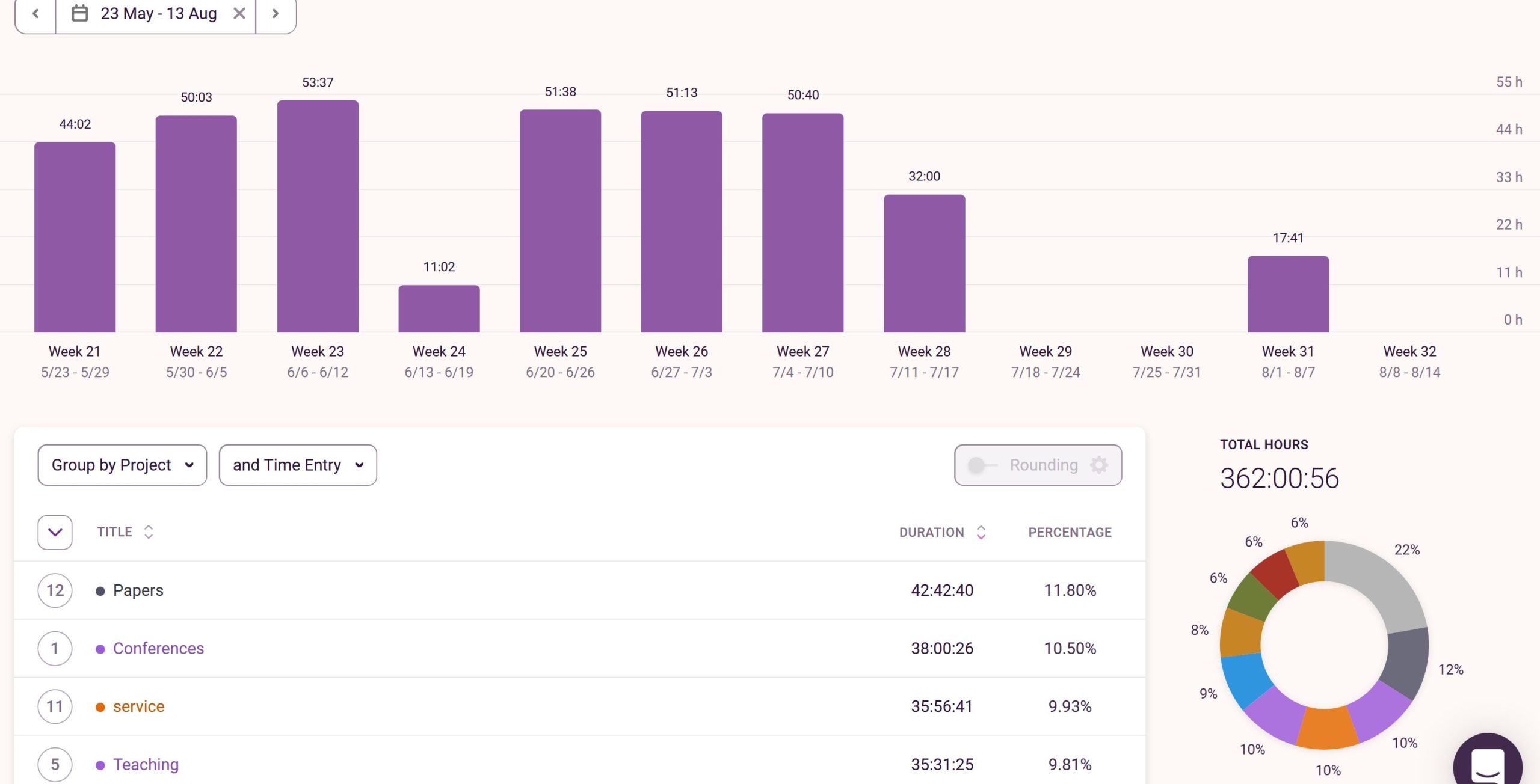The height and width of the screenshot is (784, 1540).
Task: Click total hours value 362:00:56
Action: pos(1280,479)
